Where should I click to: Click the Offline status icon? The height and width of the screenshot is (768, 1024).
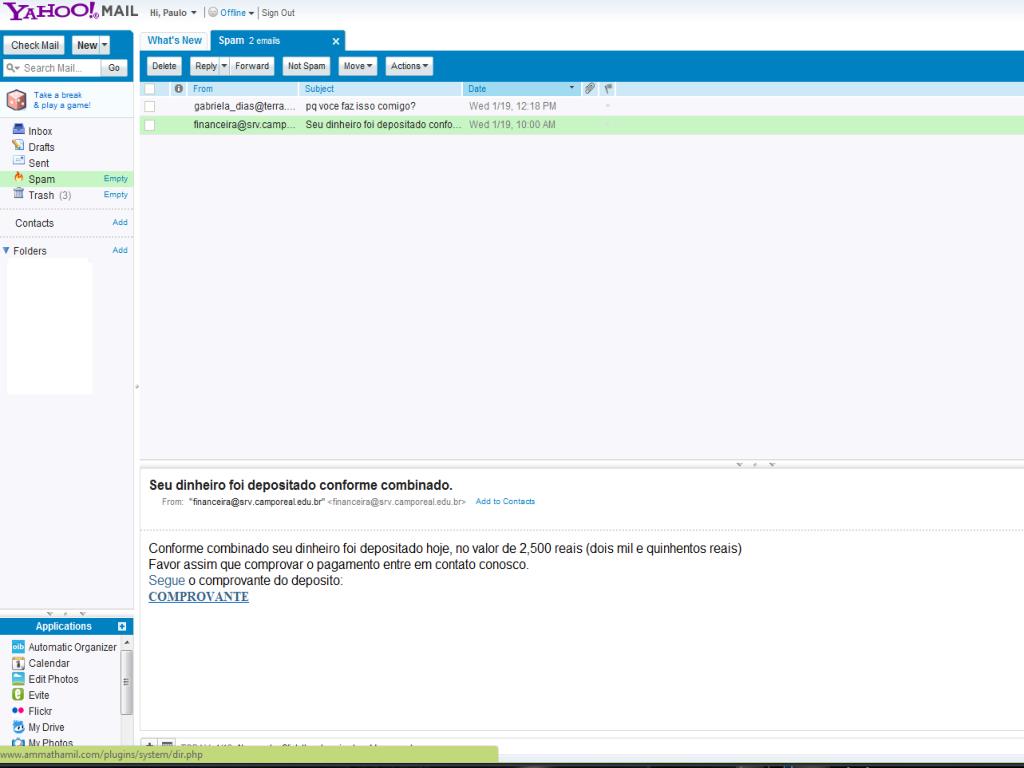[213, 12]
